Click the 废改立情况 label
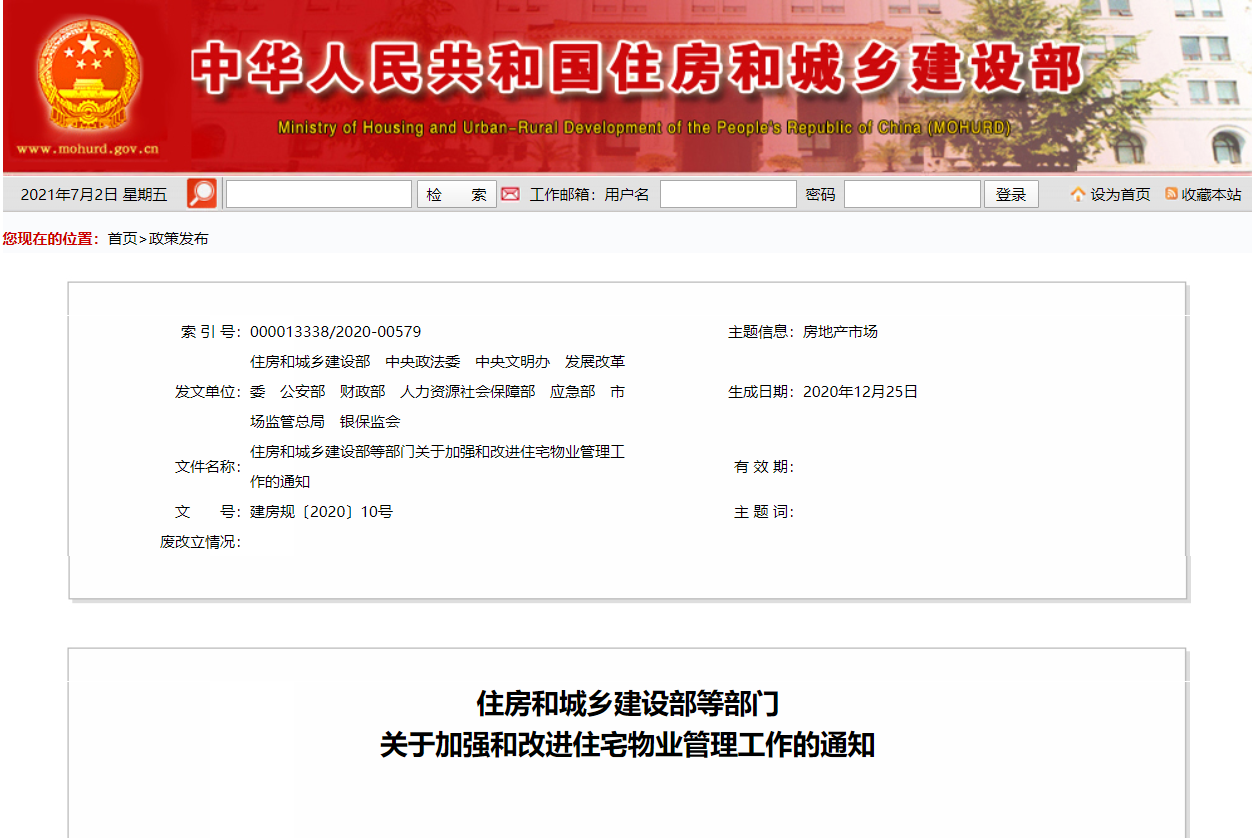The height and width of the screenshot is (838, 1252). (x=200, y=542)
